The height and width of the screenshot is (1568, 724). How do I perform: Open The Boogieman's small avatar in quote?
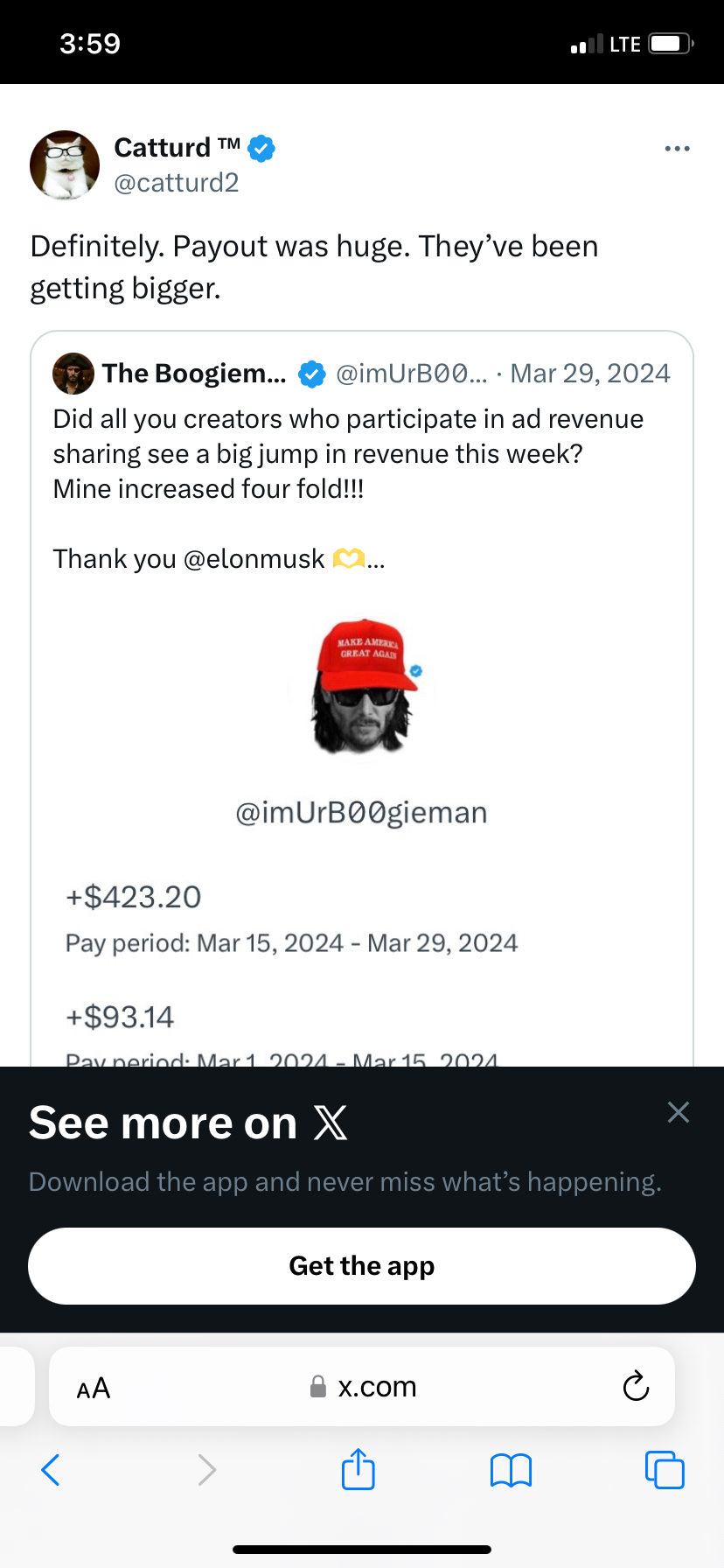click(x=73, y=374)
